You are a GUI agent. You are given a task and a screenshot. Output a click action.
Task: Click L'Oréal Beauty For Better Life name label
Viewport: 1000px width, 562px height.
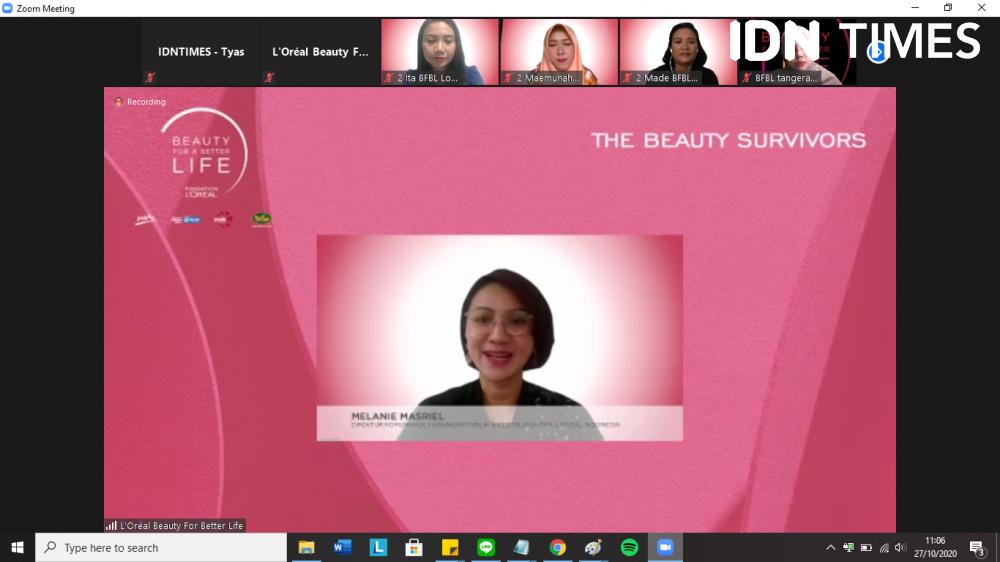(x=175, y=526)
